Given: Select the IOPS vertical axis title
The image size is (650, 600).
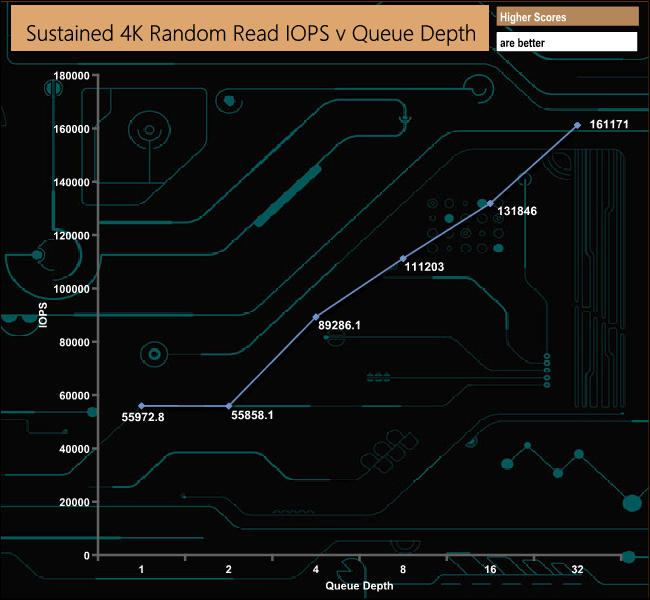Looking at the screenshot, I should click(43, 315).
